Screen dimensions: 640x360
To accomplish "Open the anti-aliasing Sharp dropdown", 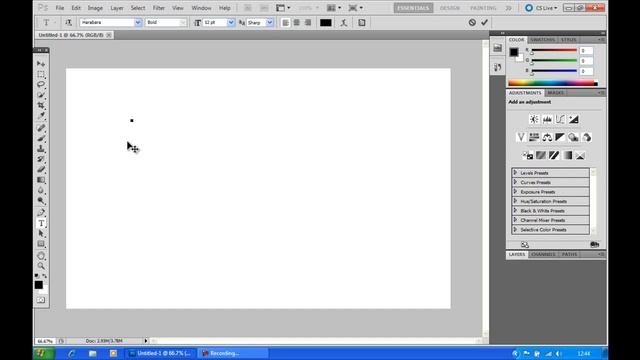I will point(270,22).
